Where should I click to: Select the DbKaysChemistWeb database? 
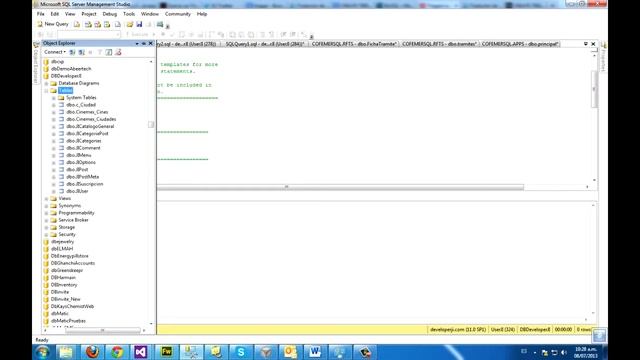click(72, 306)
